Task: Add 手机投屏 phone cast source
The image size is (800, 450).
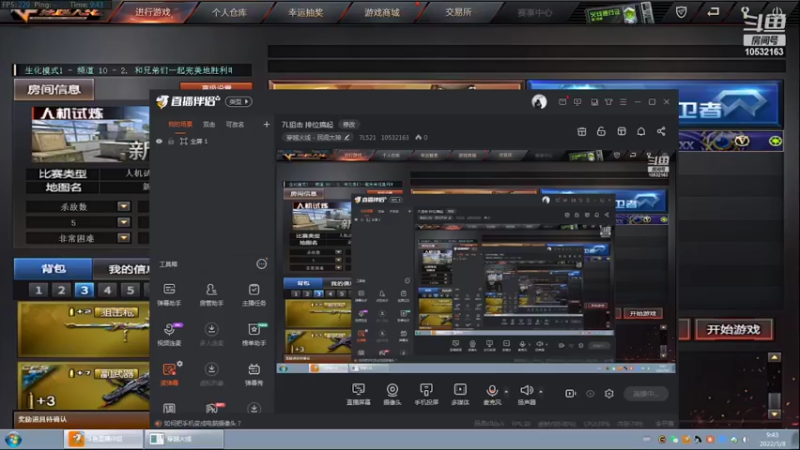Action: click(426, 394)
